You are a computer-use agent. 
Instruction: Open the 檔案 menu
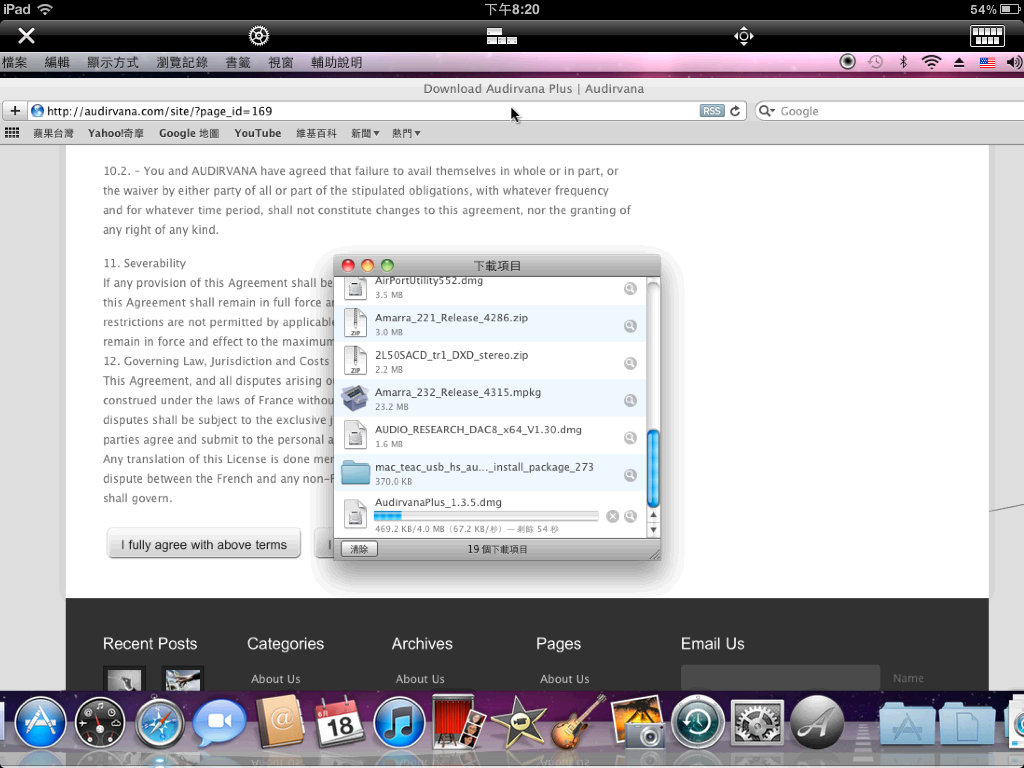pyautogui.click(x=14, y=63)
